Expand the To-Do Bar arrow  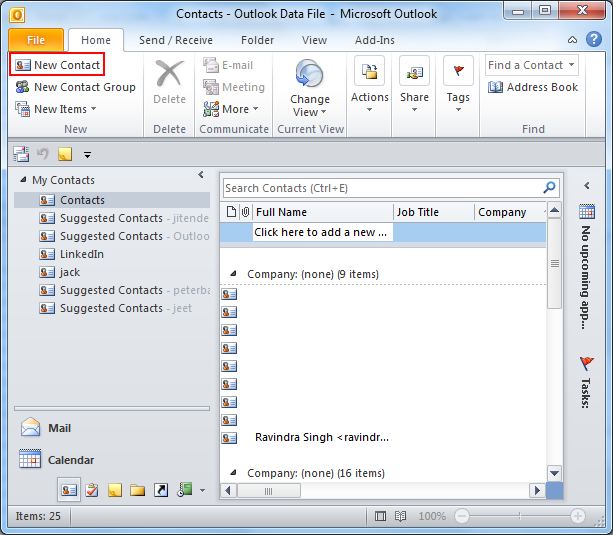[x=586, y=185]
